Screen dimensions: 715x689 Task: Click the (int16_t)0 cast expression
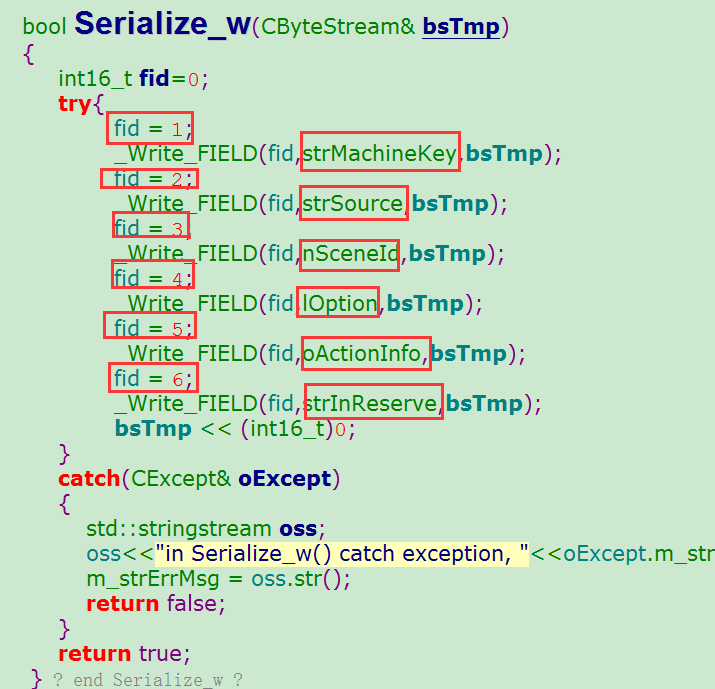tap(294, 430)
